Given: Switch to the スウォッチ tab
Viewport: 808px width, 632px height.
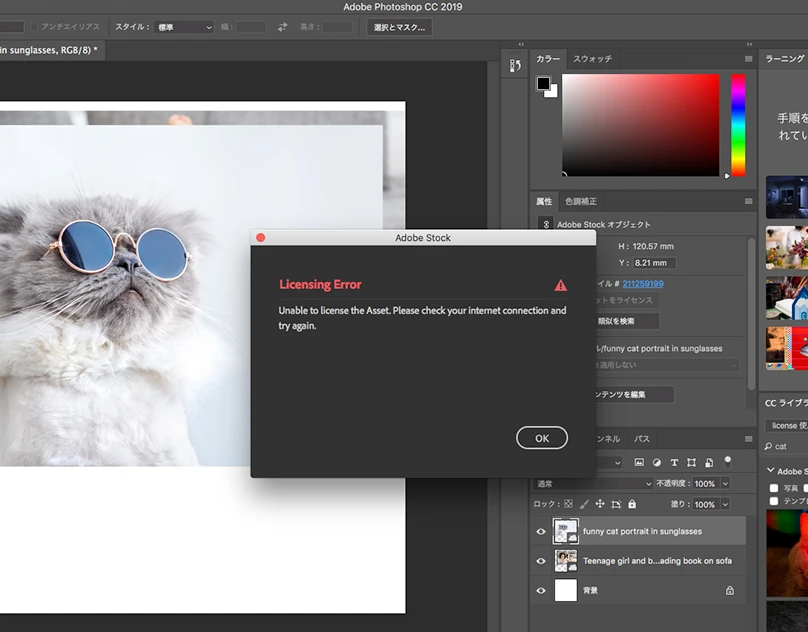Looking at the screenshot, I should pyautogui.click(x=592, y=59).
